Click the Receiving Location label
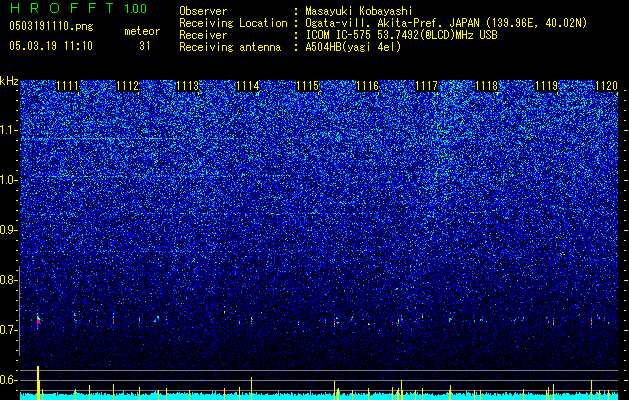The width and height of the screenshot is (629, 400). 233,23
